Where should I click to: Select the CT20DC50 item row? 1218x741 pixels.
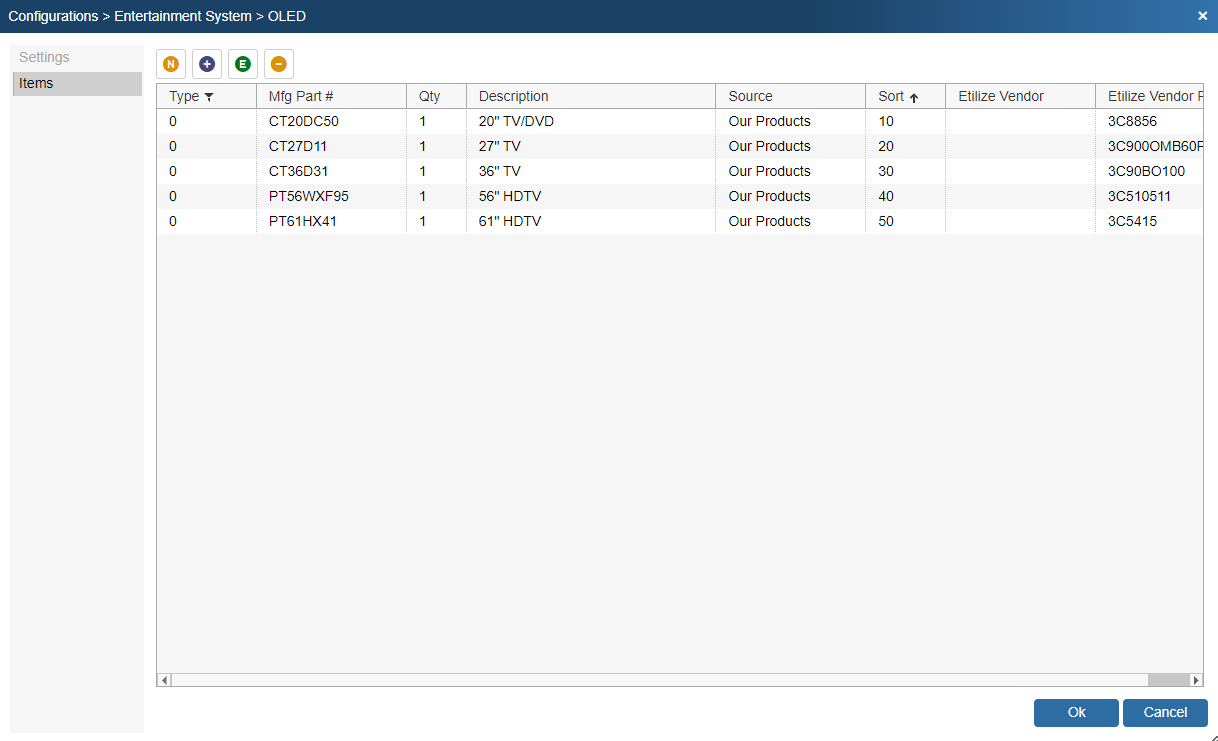point(304,122)
